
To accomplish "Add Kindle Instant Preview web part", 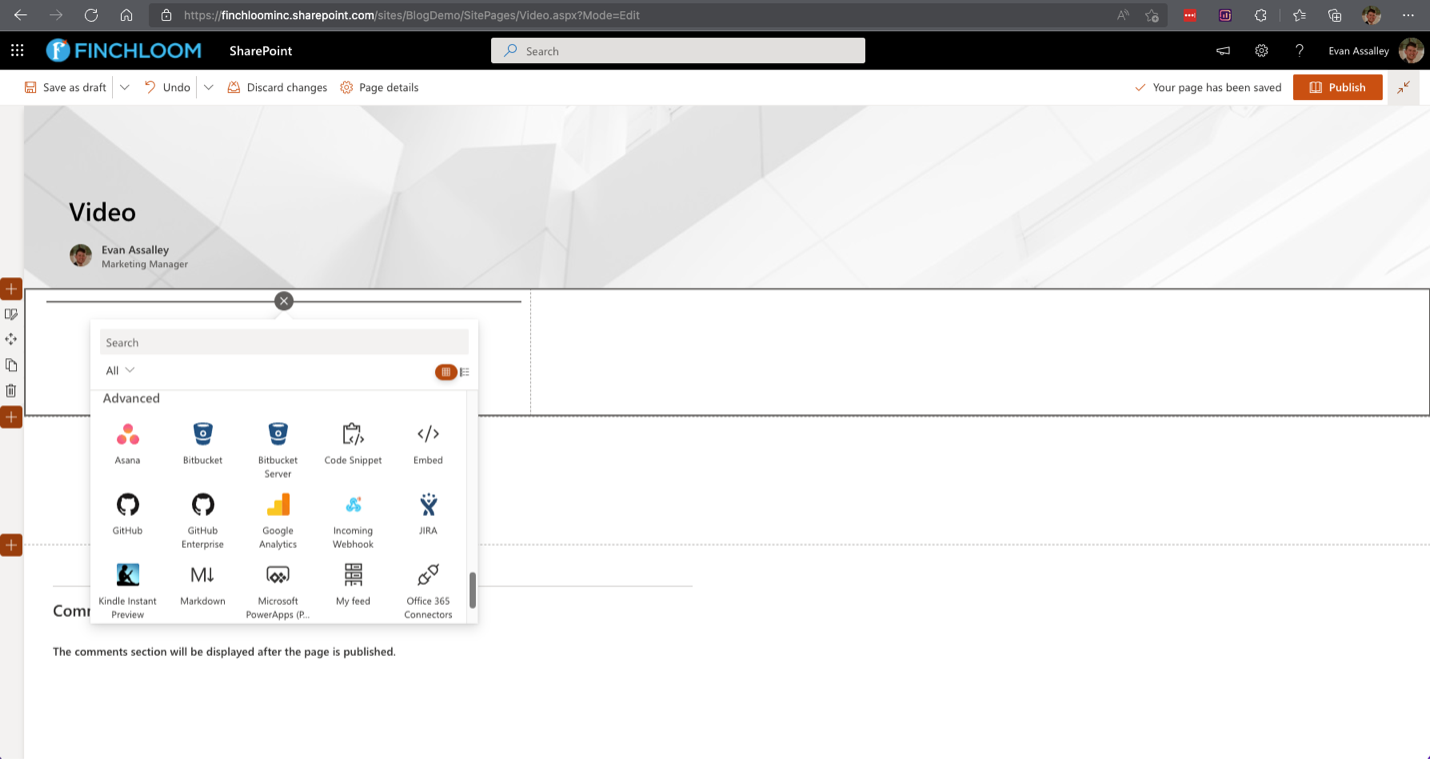I will coord(127,590).
